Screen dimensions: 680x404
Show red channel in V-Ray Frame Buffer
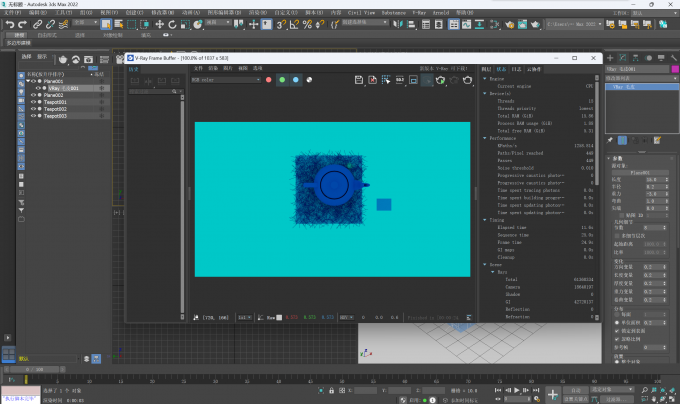click(x=269, y=78)
